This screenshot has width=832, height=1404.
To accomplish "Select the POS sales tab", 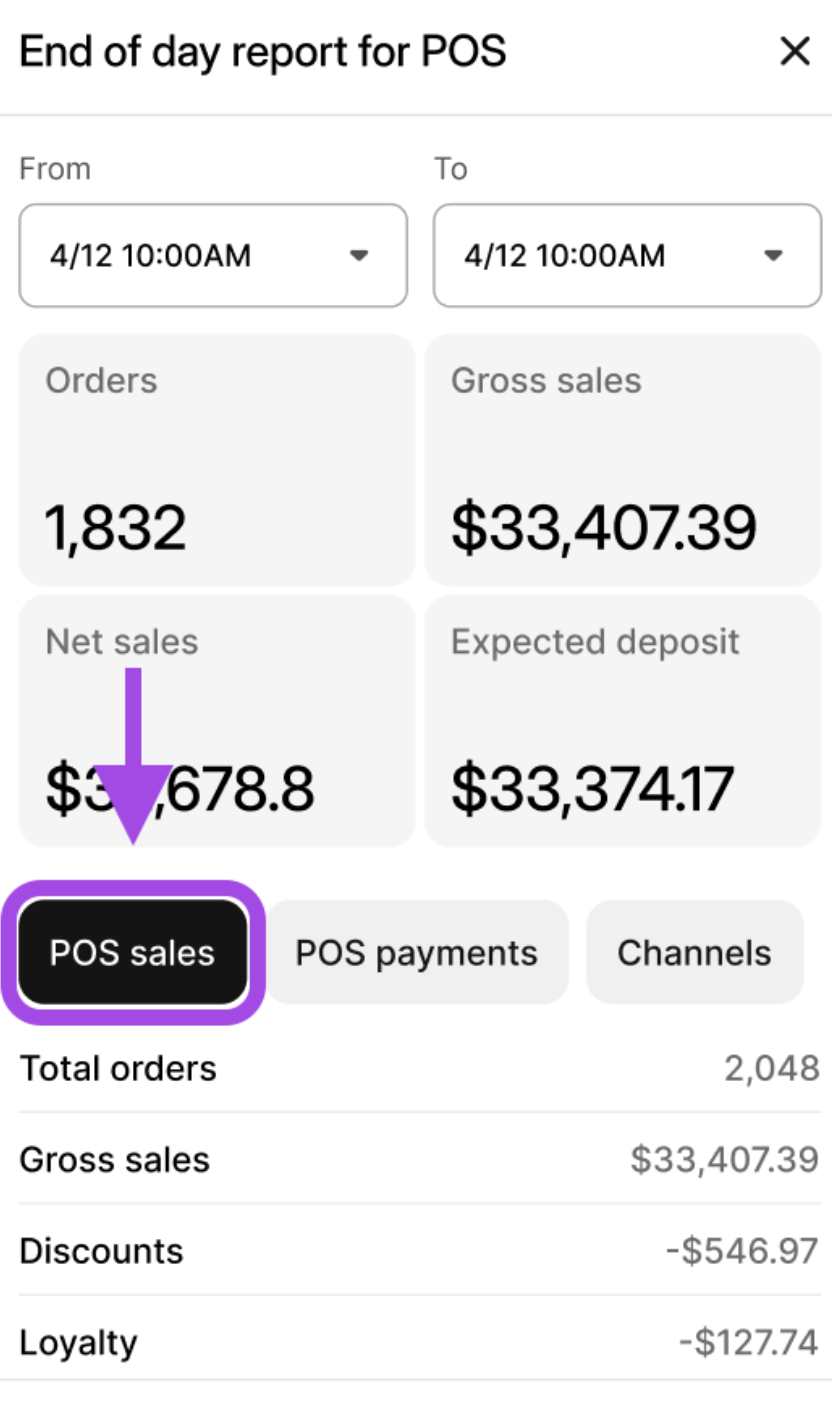I will (132, 953).
